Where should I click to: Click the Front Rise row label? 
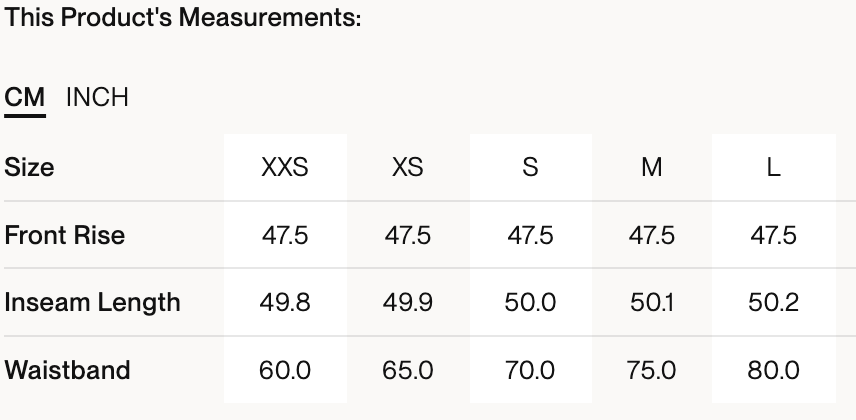click(x=65, y=236)
